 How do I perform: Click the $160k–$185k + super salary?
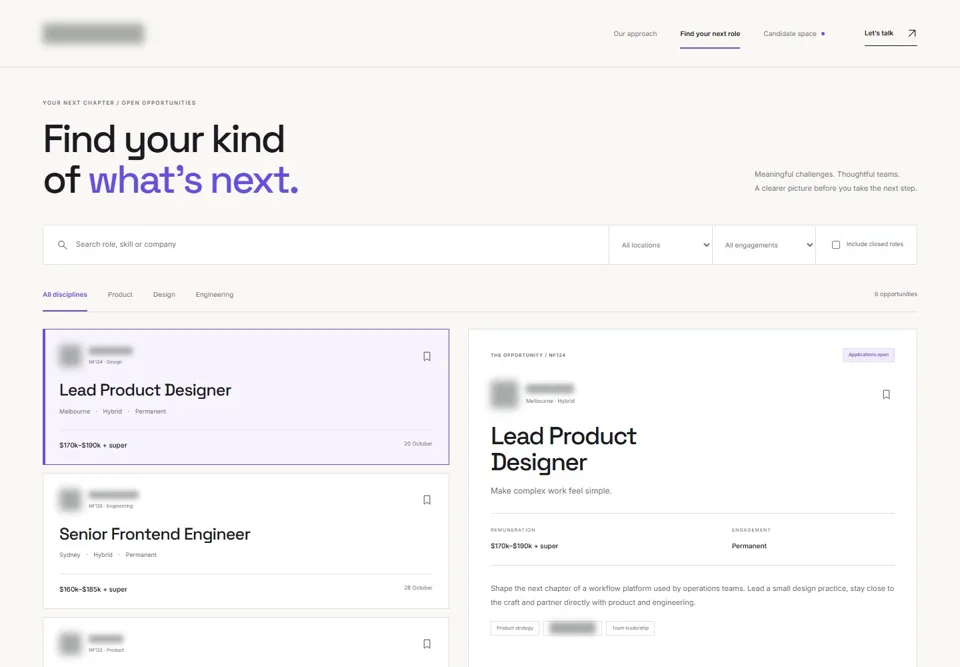pos(93,589)
